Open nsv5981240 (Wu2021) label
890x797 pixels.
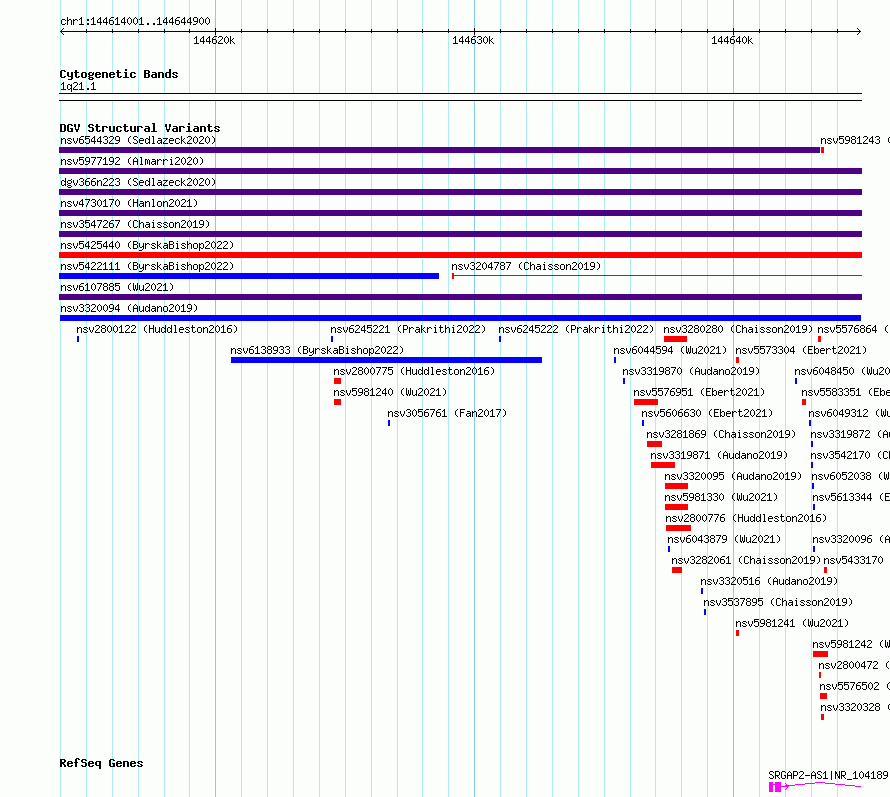[391, 392]
